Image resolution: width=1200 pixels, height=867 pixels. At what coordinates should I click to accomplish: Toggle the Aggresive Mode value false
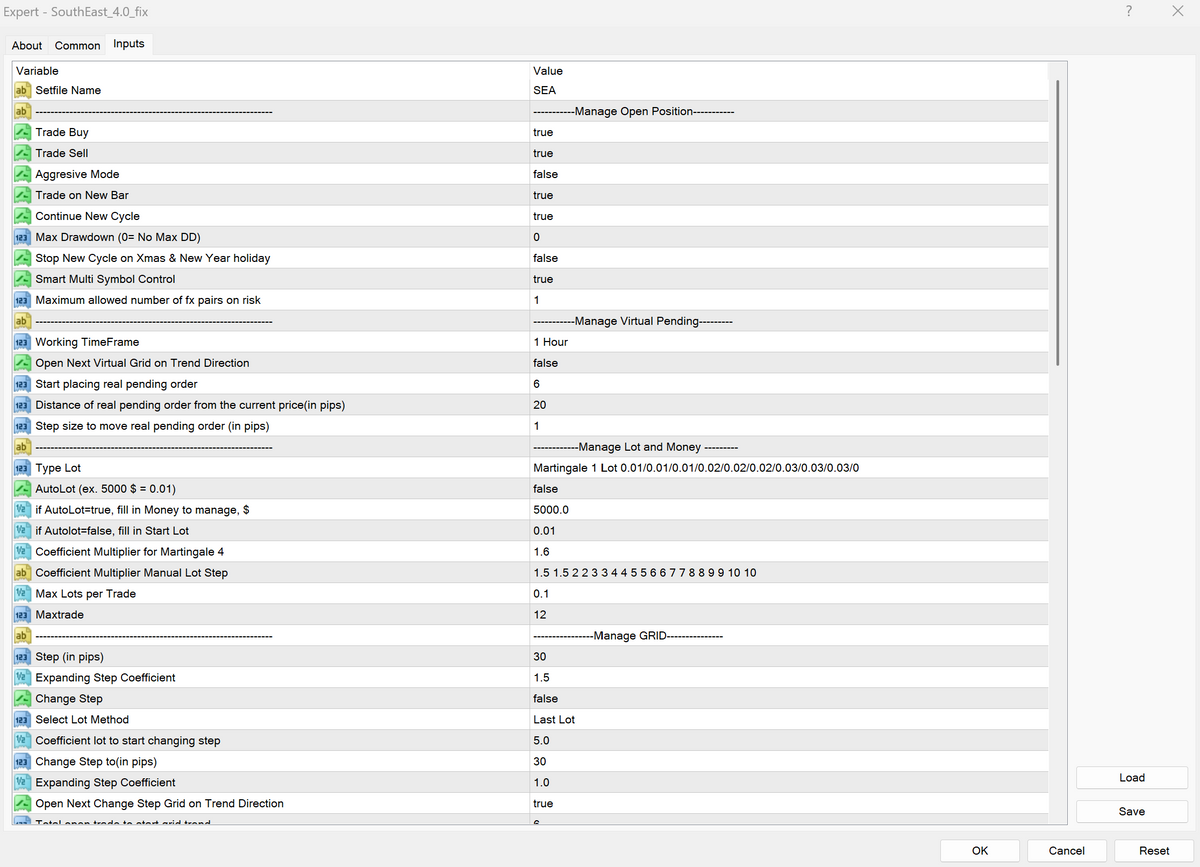545,174
